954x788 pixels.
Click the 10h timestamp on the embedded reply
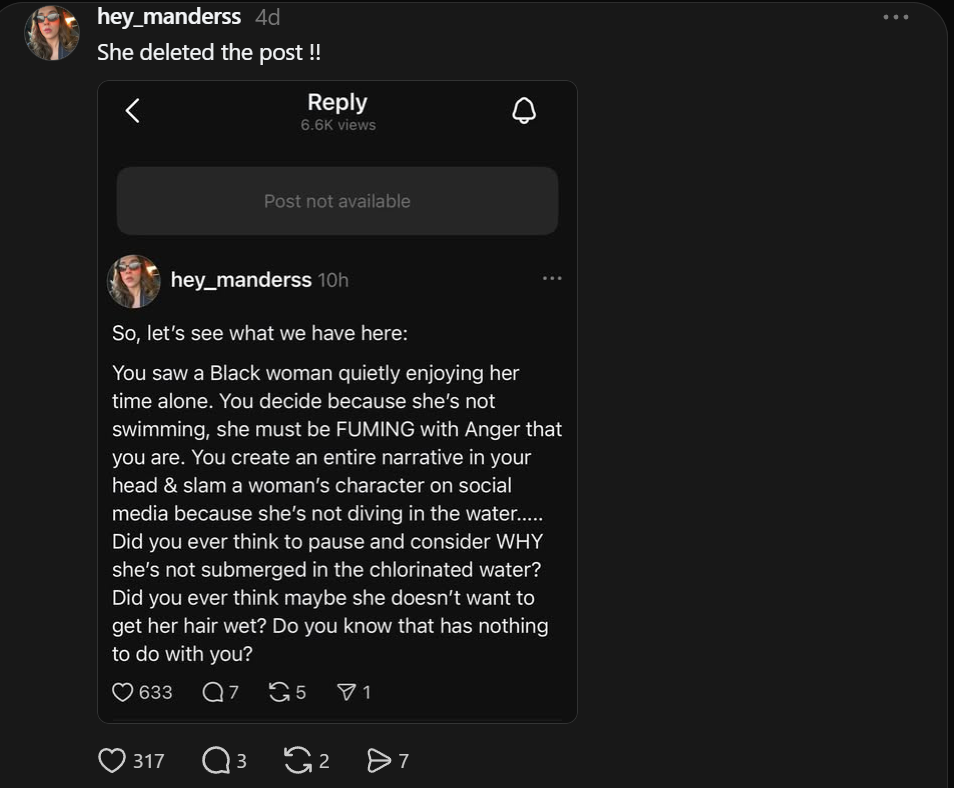point(333,280)
